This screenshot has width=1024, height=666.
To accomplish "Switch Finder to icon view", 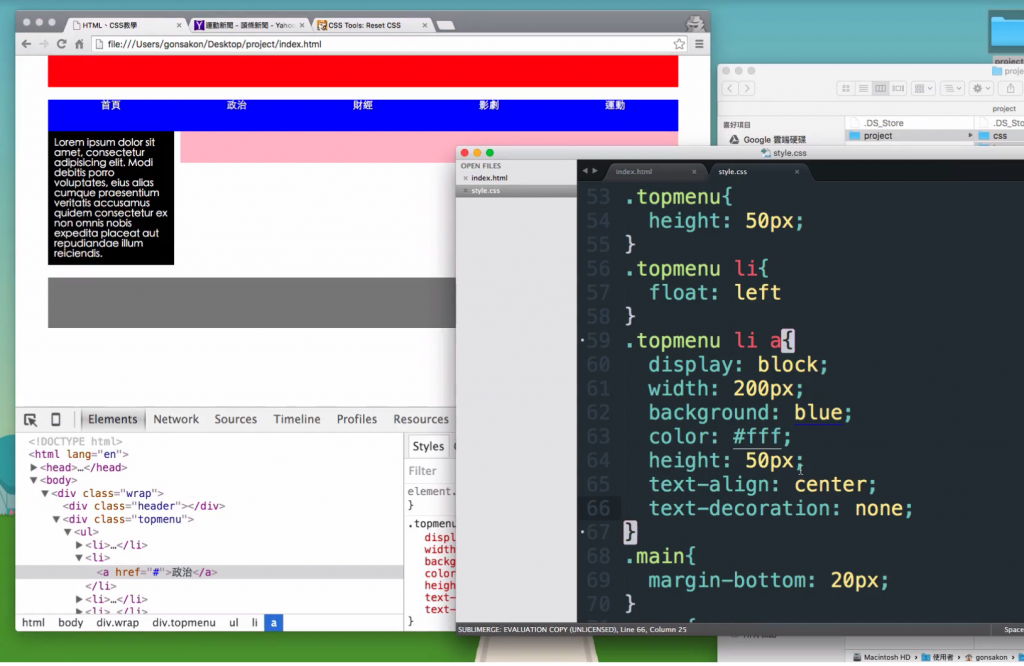I will [846, 88].
